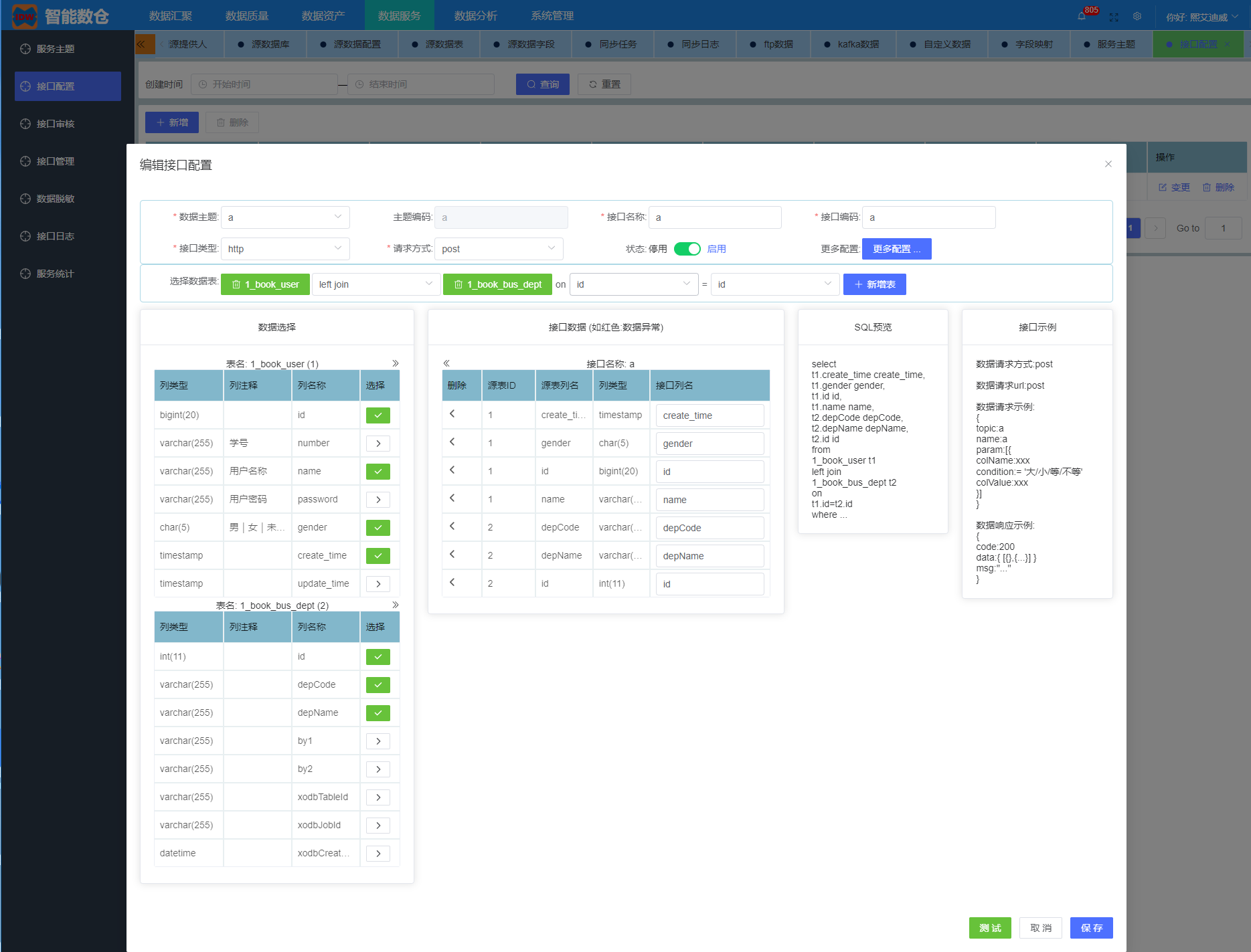
Task: Remove the 1_book_bus_dept table tag
Action: [458, 284]
